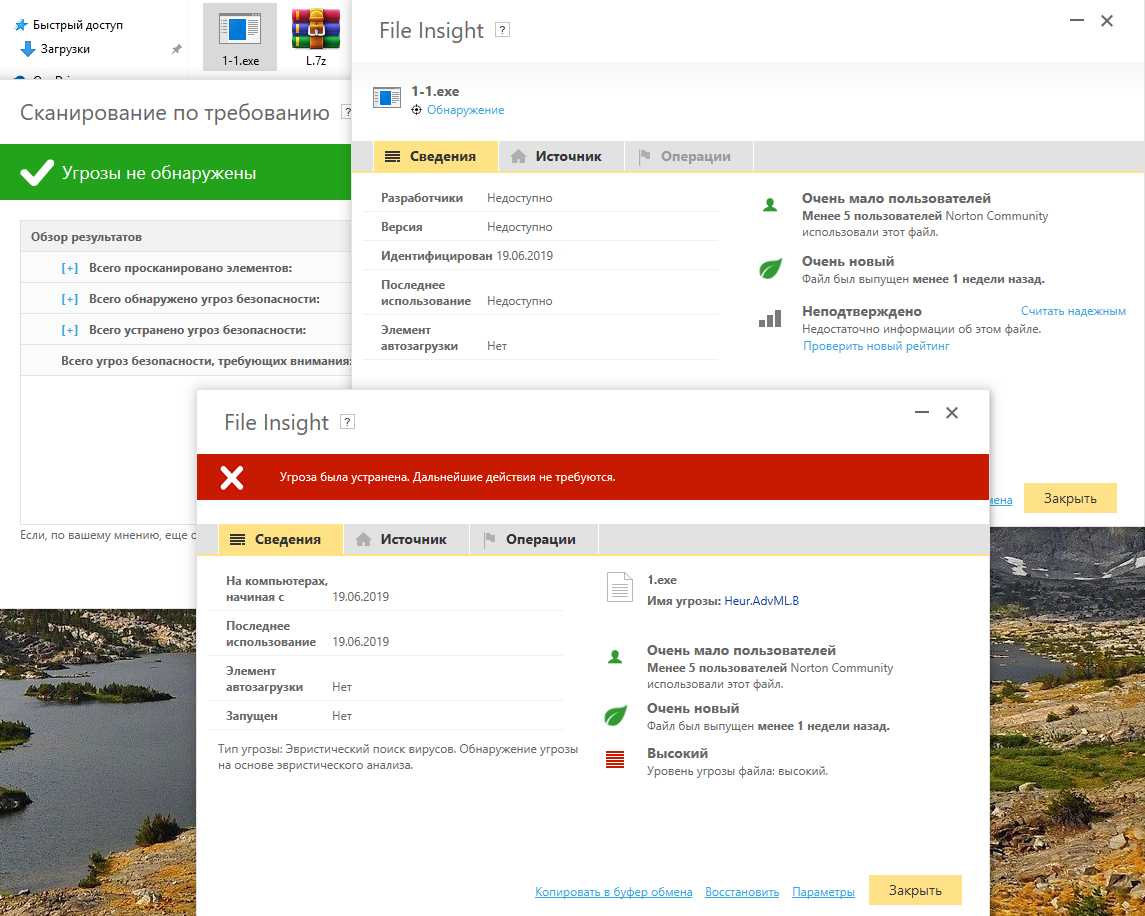Open help icon next to front File Insight title

(348, 421)
